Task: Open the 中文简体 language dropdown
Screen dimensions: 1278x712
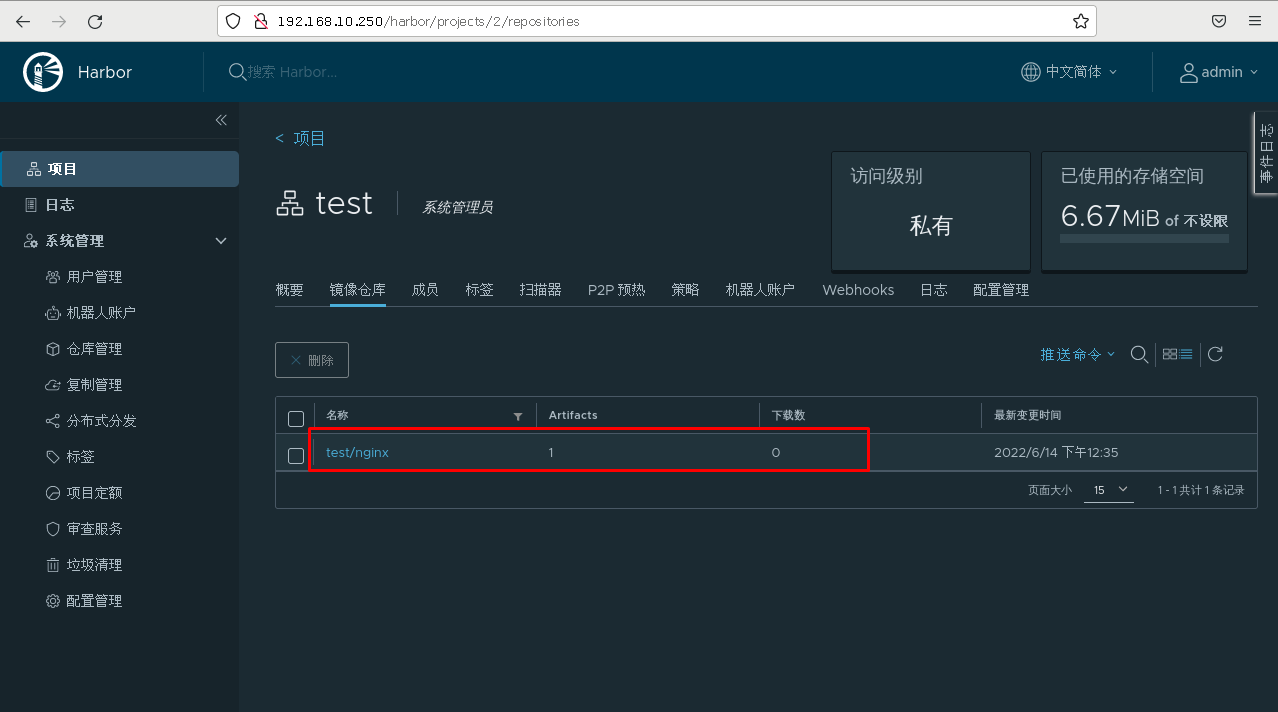Action: pyautogui.click(x=1070, y=72)
